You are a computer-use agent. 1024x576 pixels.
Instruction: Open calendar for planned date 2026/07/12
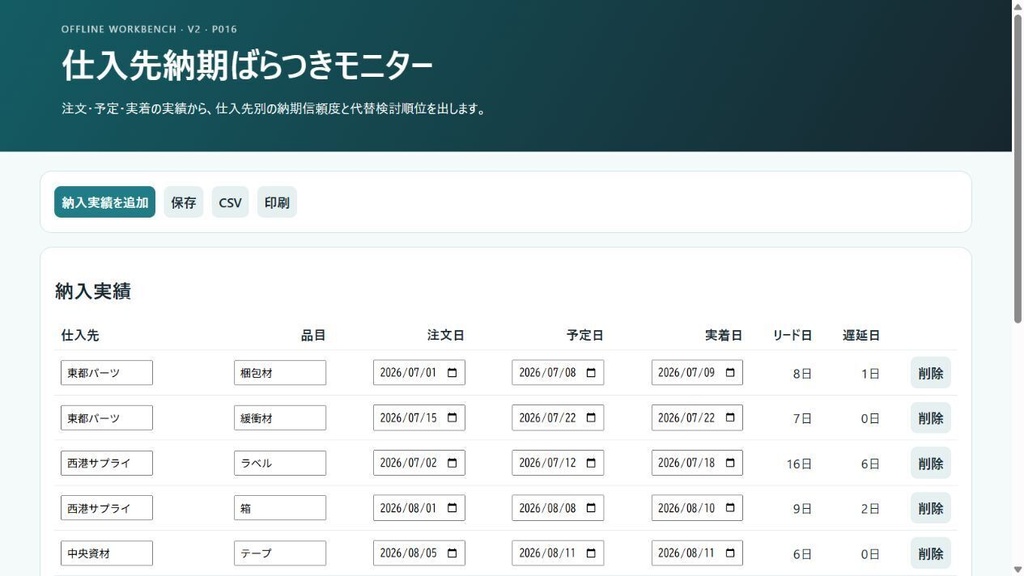pyautogui.click(x=591, y=462)
